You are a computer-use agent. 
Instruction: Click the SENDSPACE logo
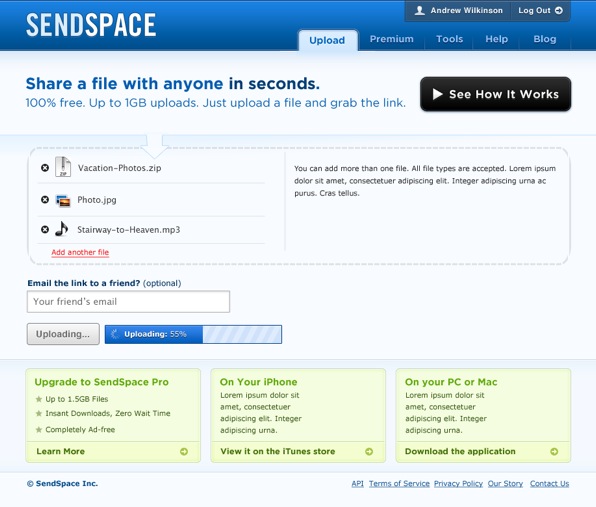pyautogui.click(x=91, y=25)
